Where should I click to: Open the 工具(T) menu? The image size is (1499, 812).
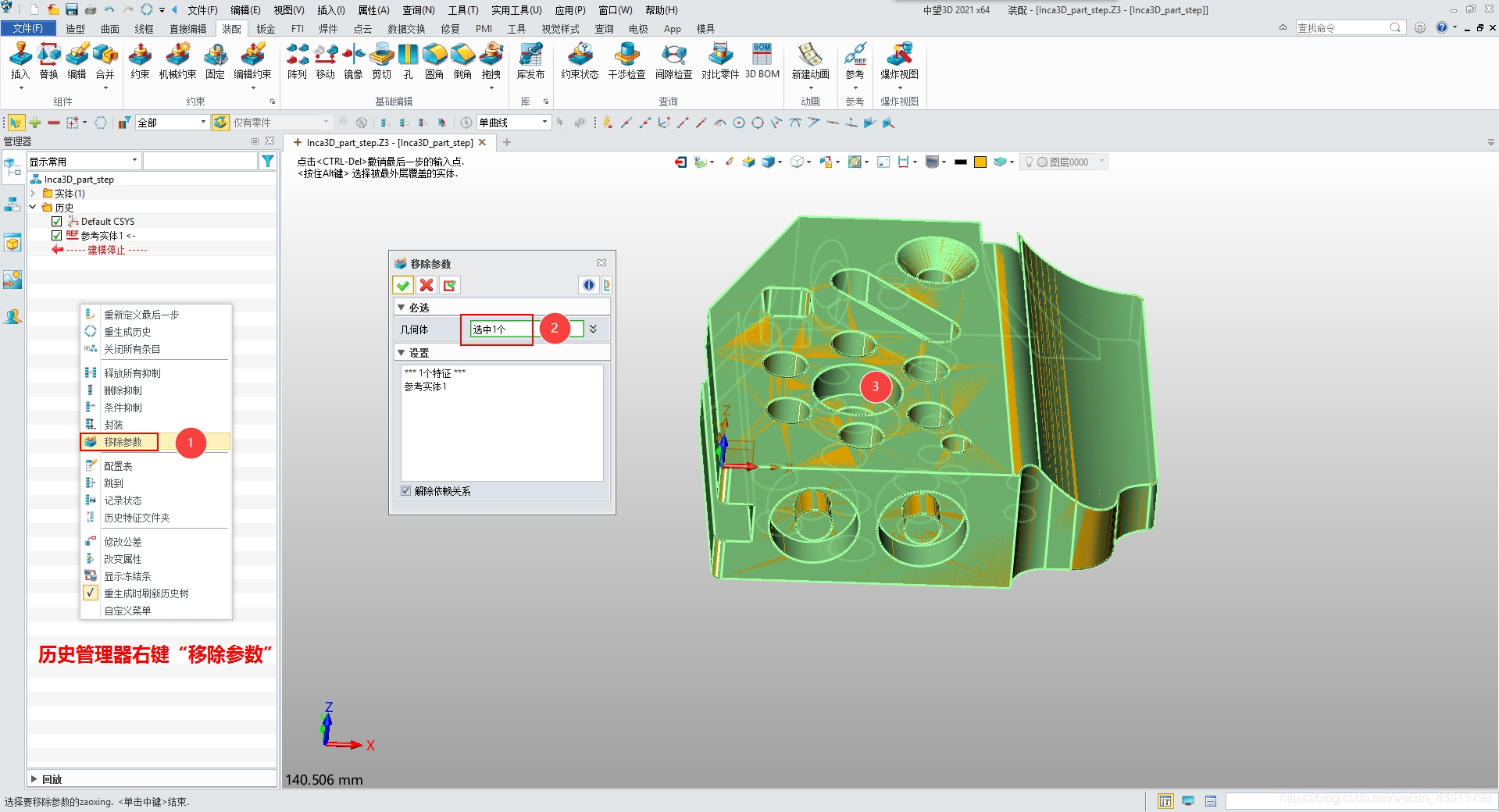462,10
